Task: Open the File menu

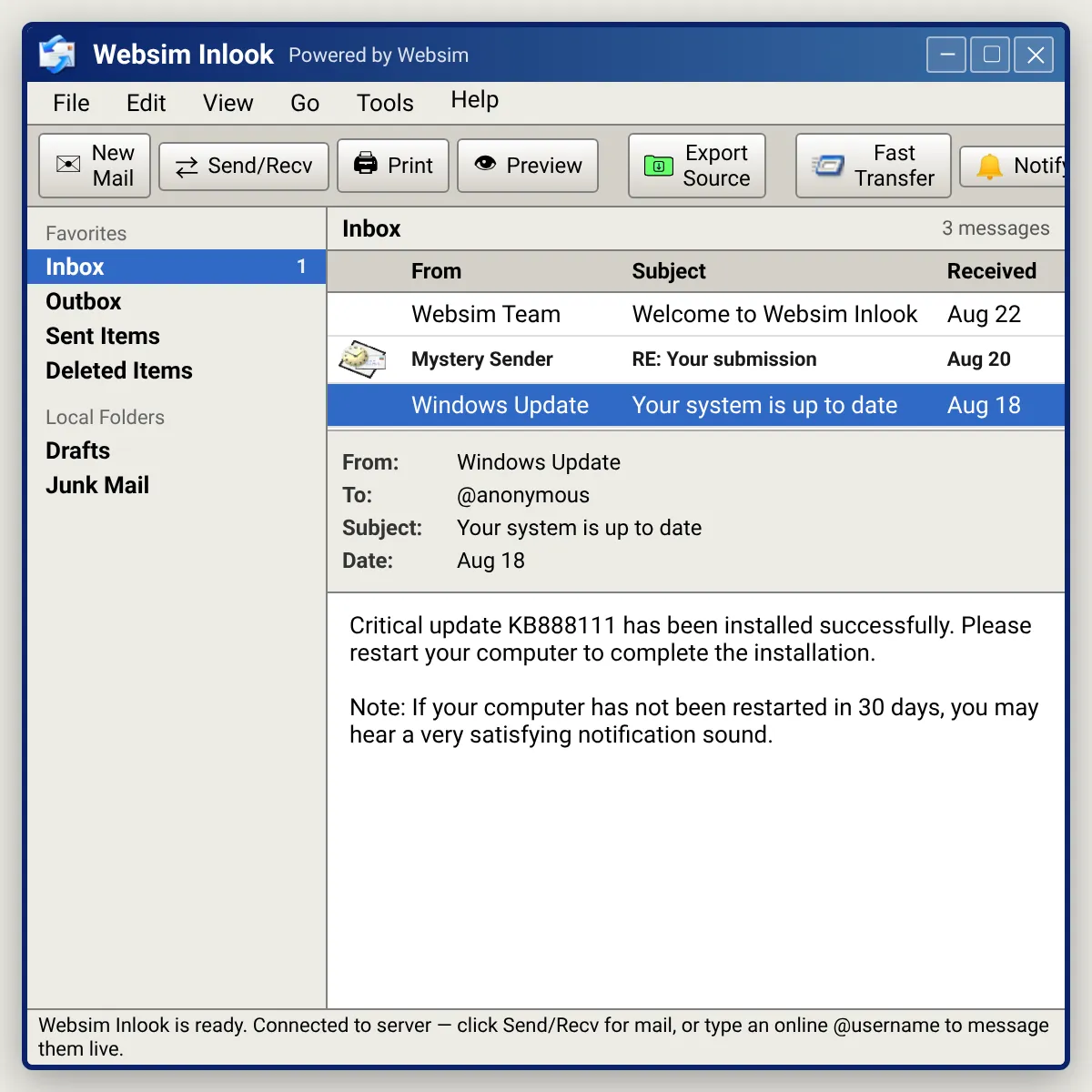Action: point(71,103)
